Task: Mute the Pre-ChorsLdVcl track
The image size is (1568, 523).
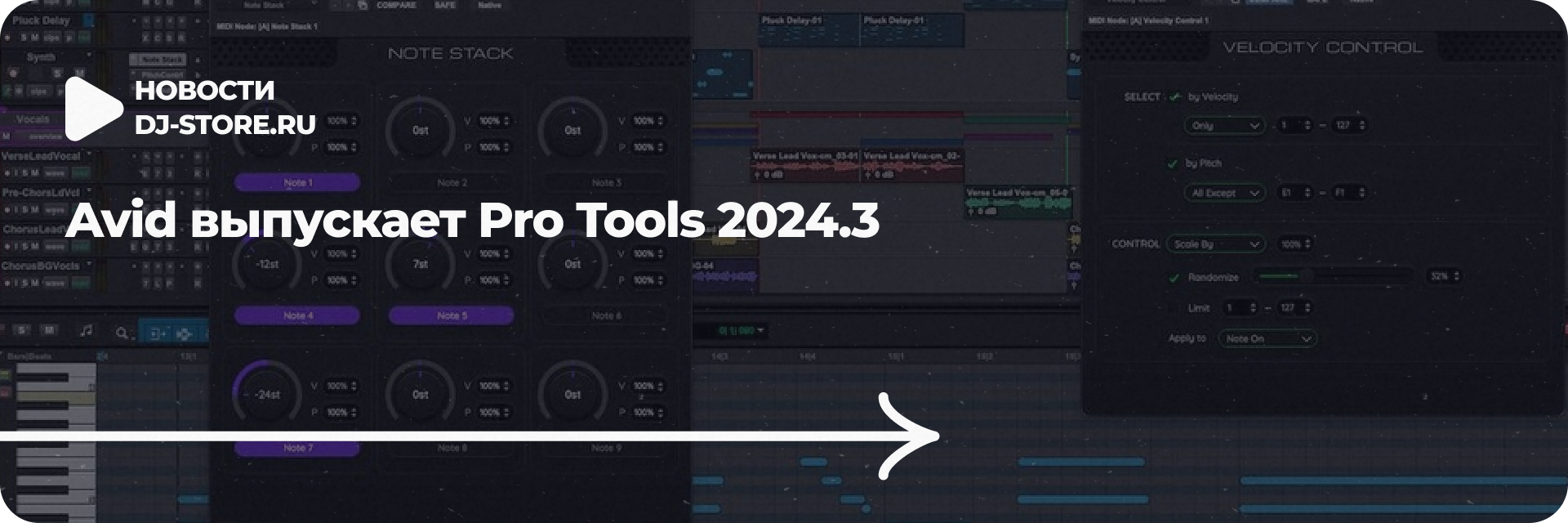Action: click(35, 210)
